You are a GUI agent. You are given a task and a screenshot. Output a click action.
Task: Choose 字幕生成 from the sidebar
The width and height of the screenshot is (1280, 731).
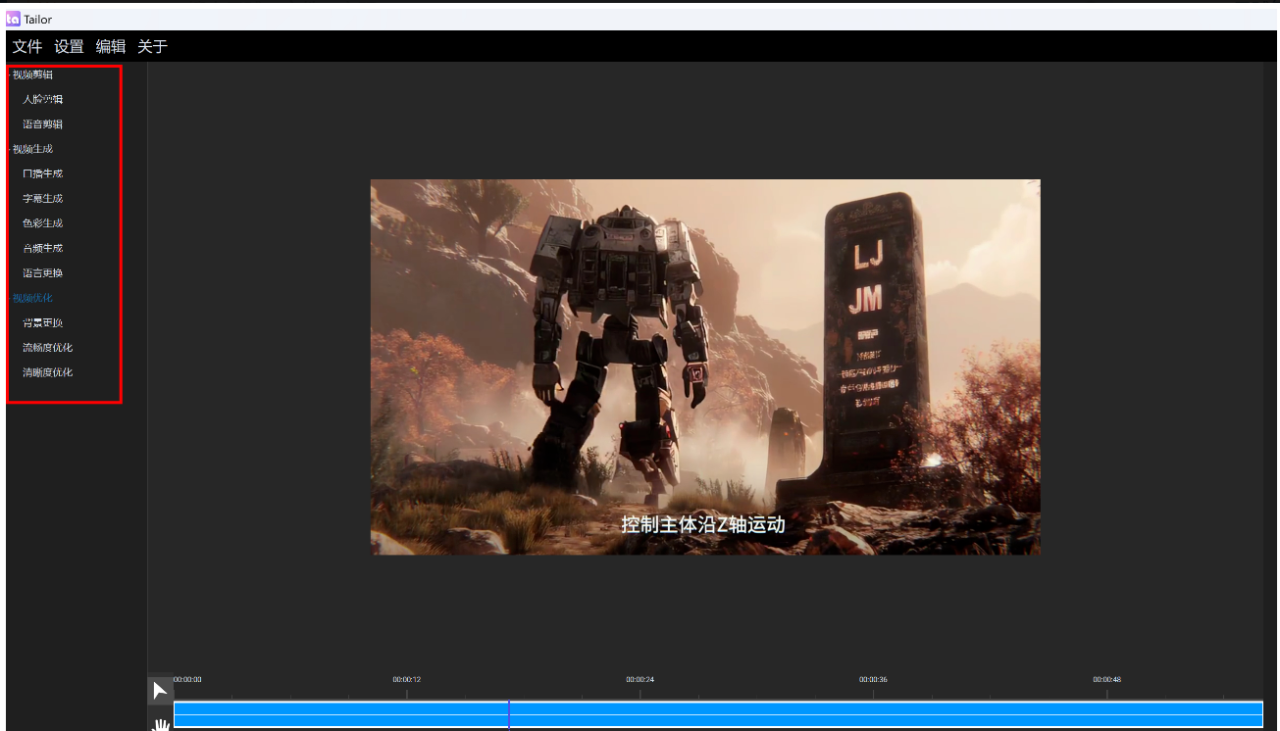click(43, 199)
